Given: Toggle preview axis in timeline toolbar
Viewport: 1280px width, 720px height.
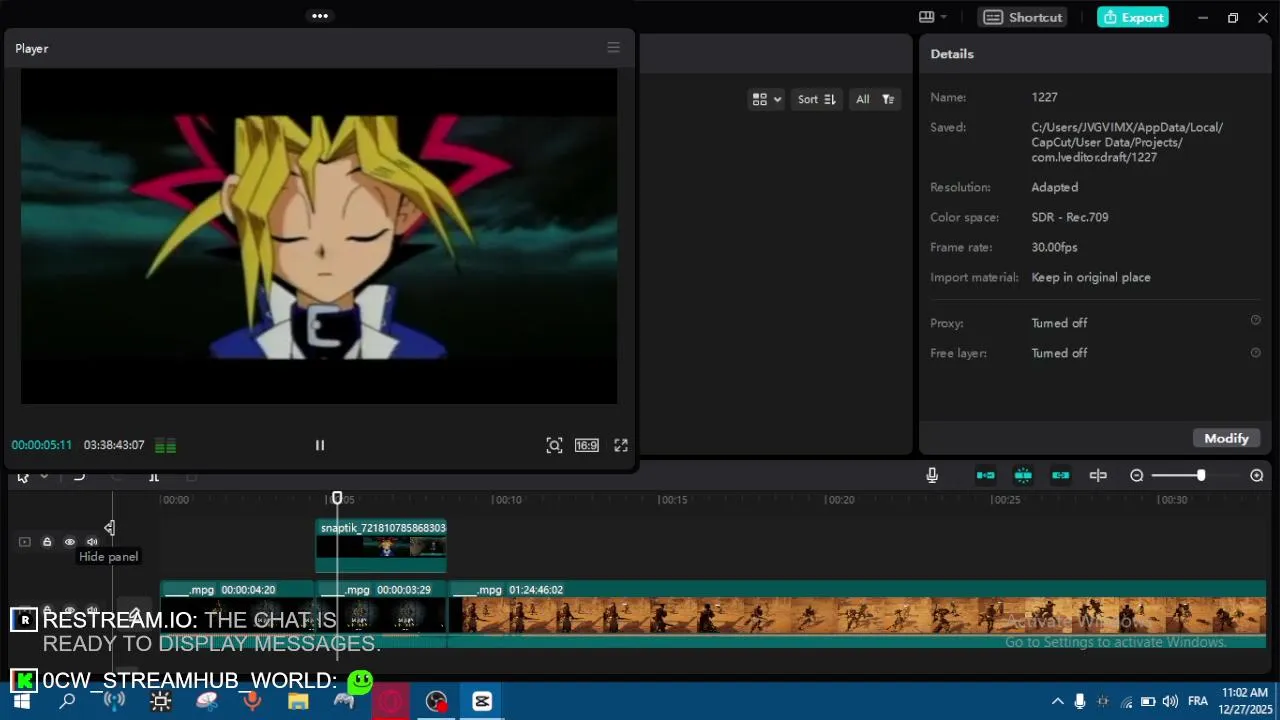Looking at the screenshot, I should [x=1098, y=475].
